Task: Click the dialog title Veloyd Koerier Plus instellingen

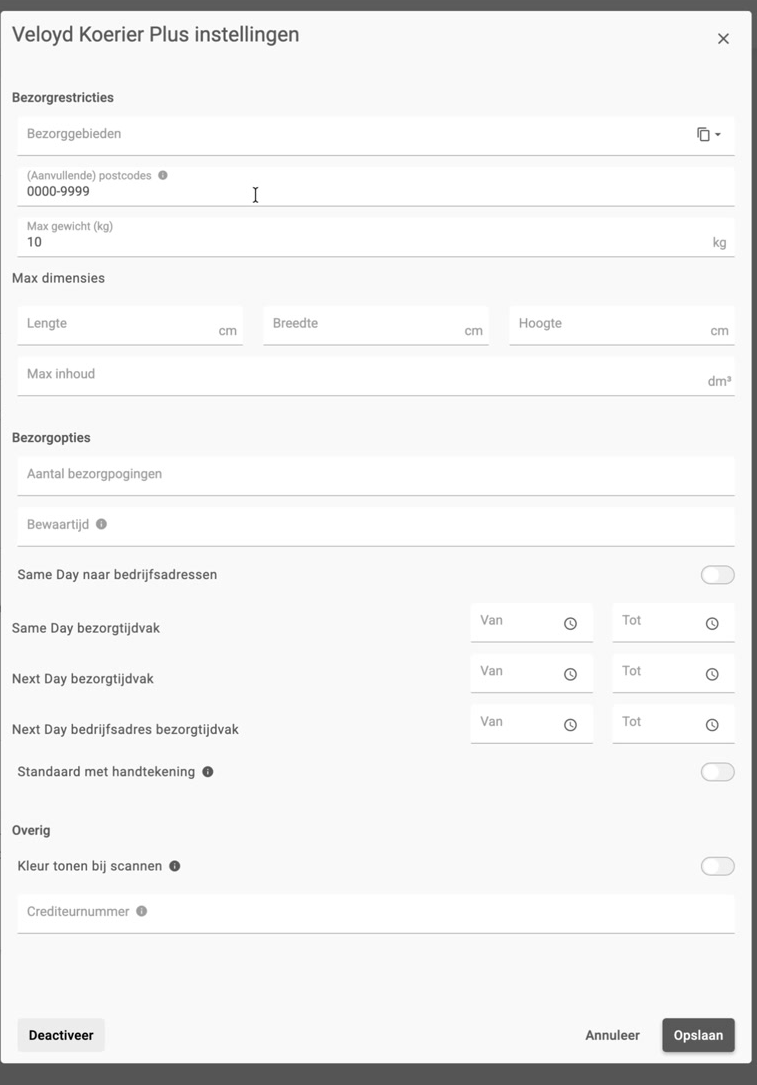Action: tap(156, 35)
